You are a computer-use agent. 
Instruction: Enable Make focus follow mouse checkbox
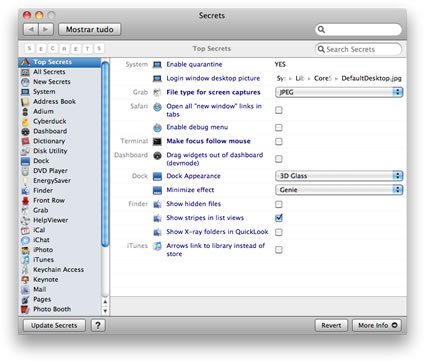click(x=279, y=141)
